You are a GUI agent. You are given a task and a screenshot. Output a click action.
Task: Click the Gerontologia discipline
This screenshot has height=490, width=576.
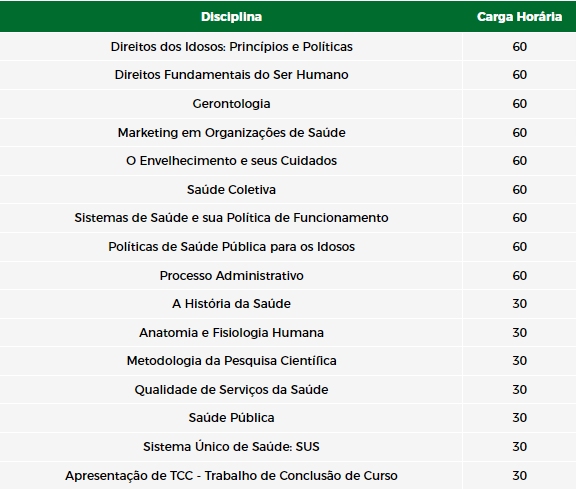click(x=231, y=104)
